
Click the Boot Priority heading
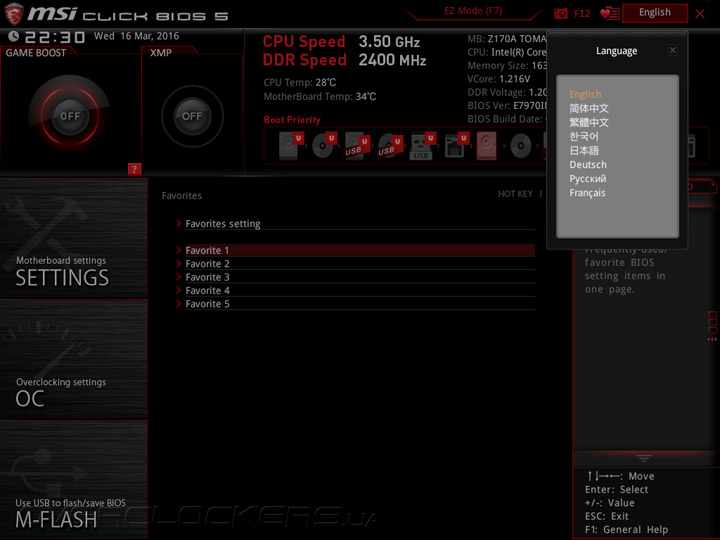pyautogui.click(x=292, y=120)
